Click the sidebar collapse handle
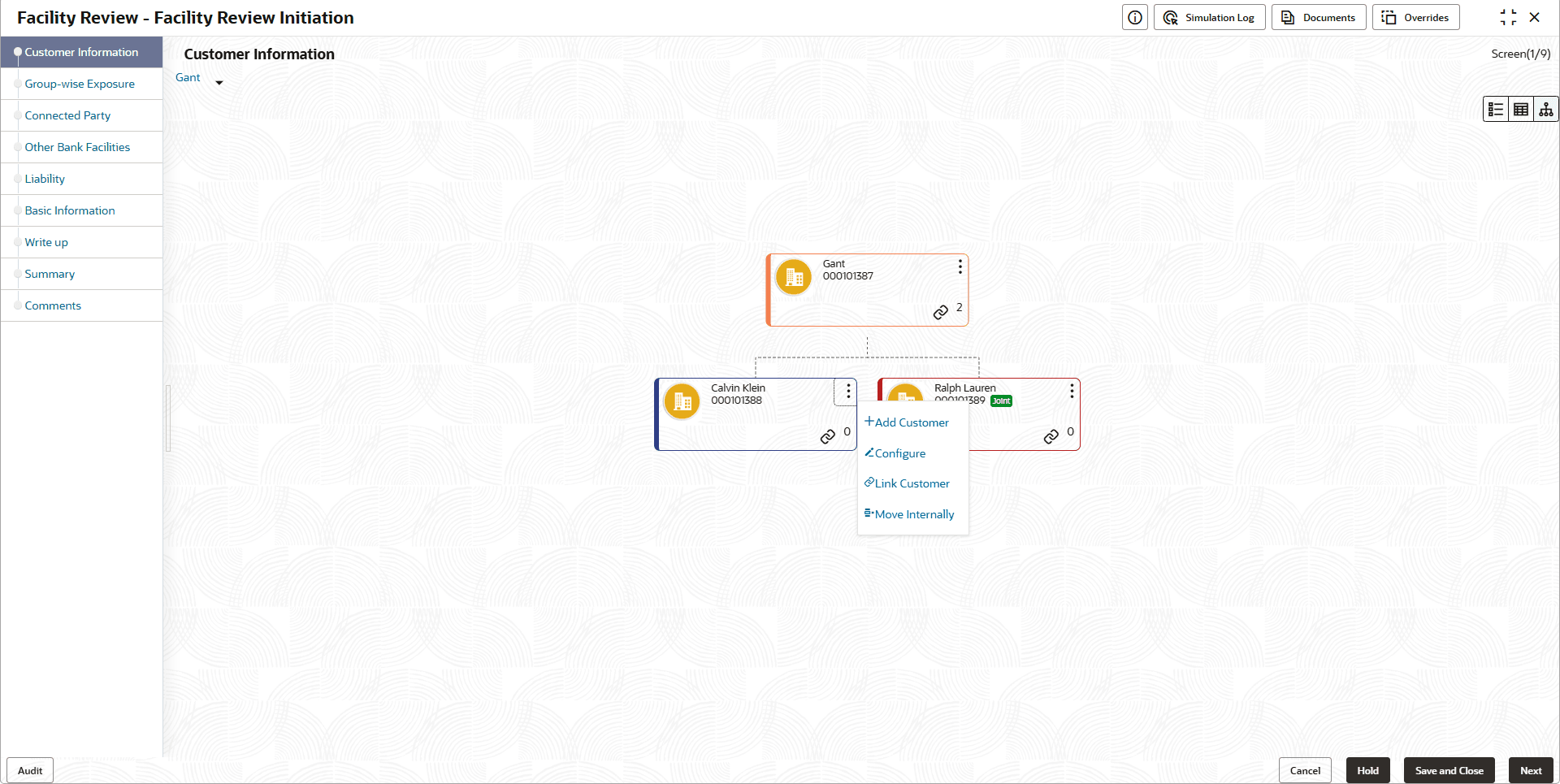 point(168,418)
